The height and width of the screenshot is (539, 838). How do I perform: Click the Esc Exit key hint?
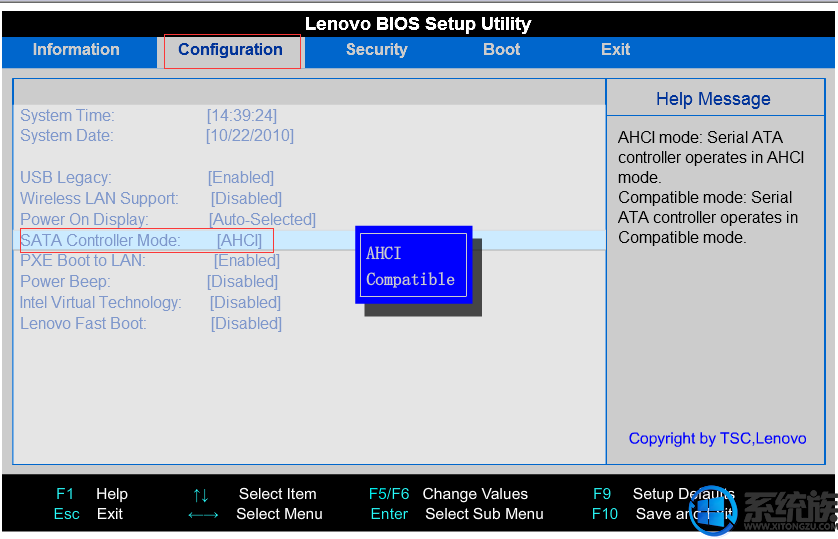coord(88,514)
